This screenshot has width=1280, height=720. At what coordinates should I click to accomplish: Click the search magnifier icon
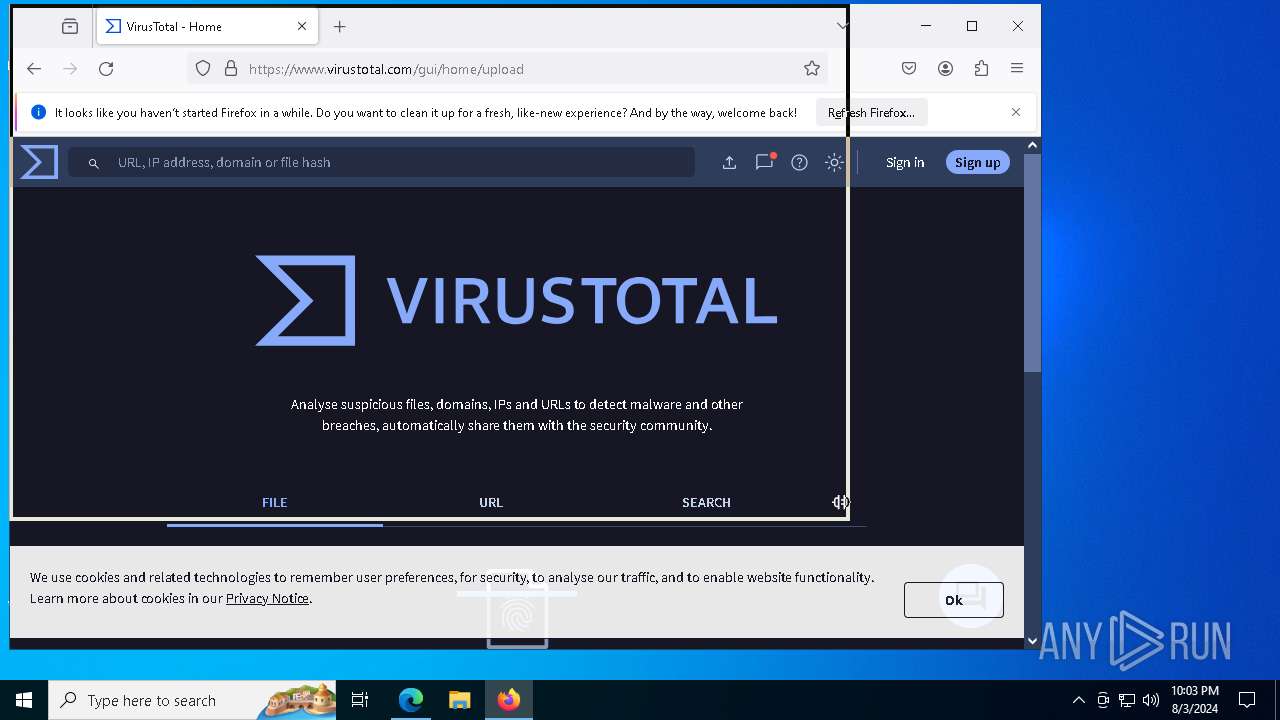pos(93,163)
